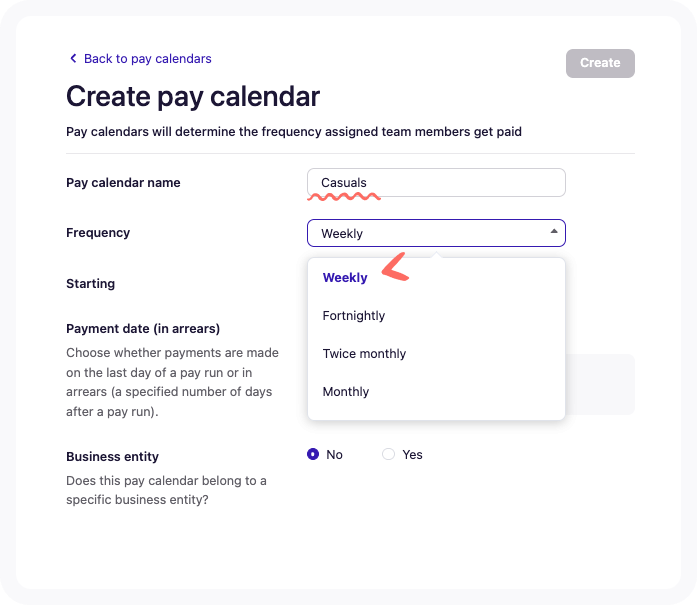Focus the Pay calendar name input

click(x=436, y=183)
